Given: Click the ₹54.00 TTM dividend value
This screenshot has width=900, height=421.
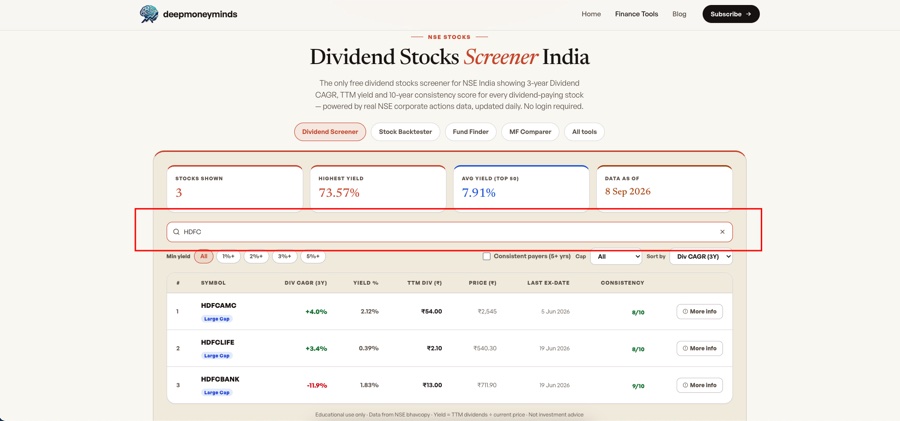Looking at the screenshot, I should [431, 312].
